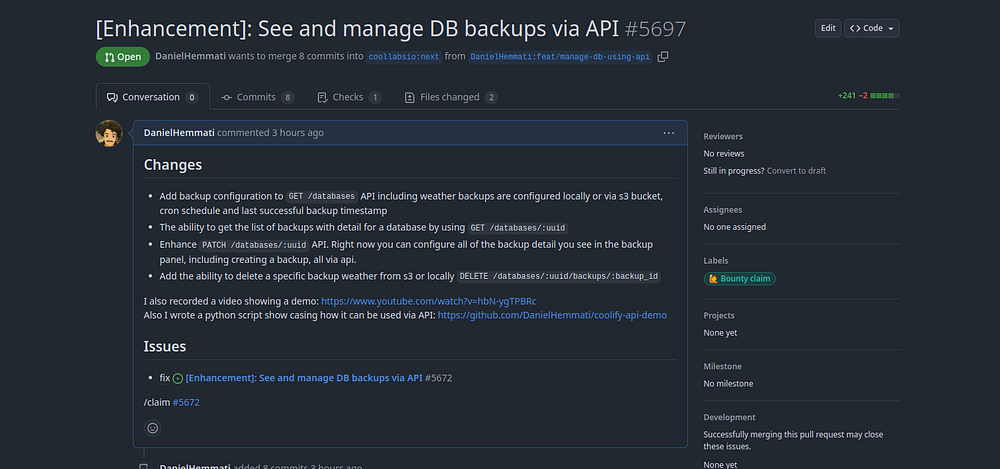Click the emoji reaction smiley icon
Viewport: 1000px width, 469px height.
152,428
